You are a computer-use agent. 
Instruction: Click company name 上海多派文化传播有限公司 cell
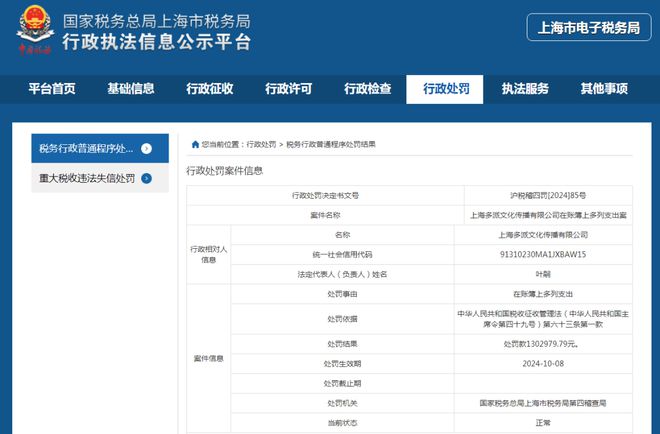[543, 235]
